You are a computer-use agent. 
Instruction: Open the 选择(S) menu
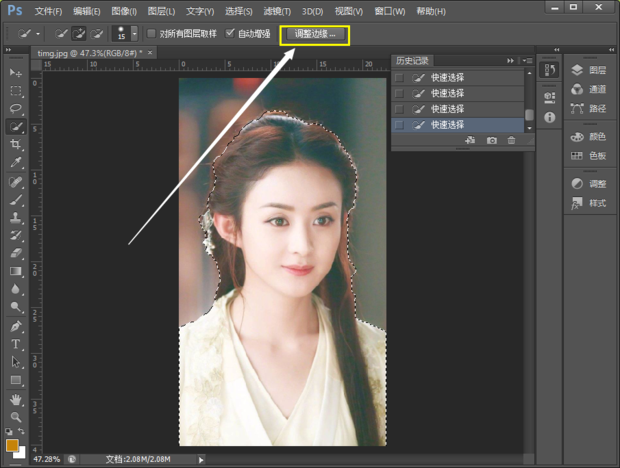pyautogui.click(x=238, y=11)
